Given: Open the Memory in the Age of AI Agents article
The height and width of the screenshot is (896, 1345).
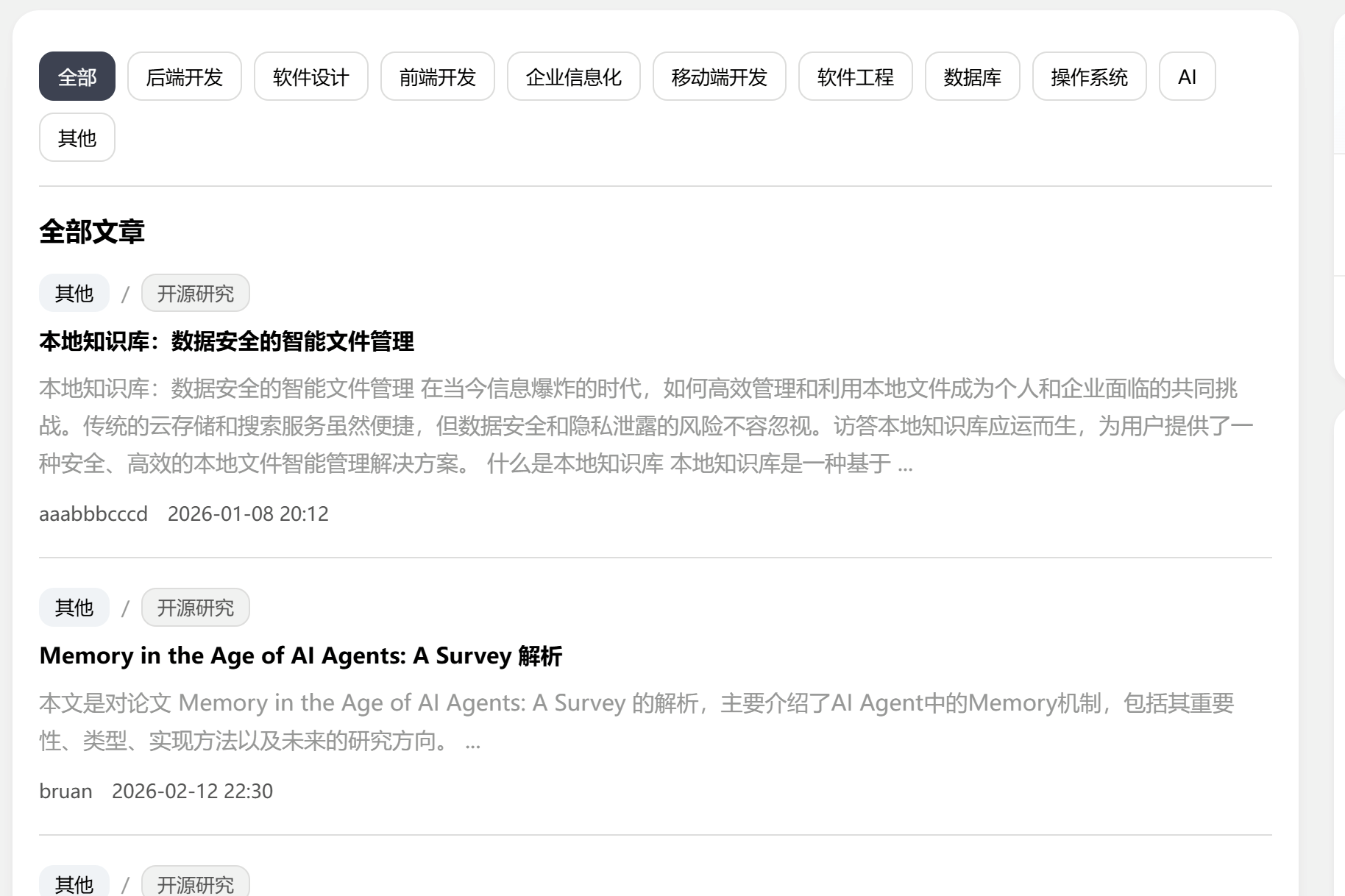Looking at the screenshot, I should [x=301, y=655].
